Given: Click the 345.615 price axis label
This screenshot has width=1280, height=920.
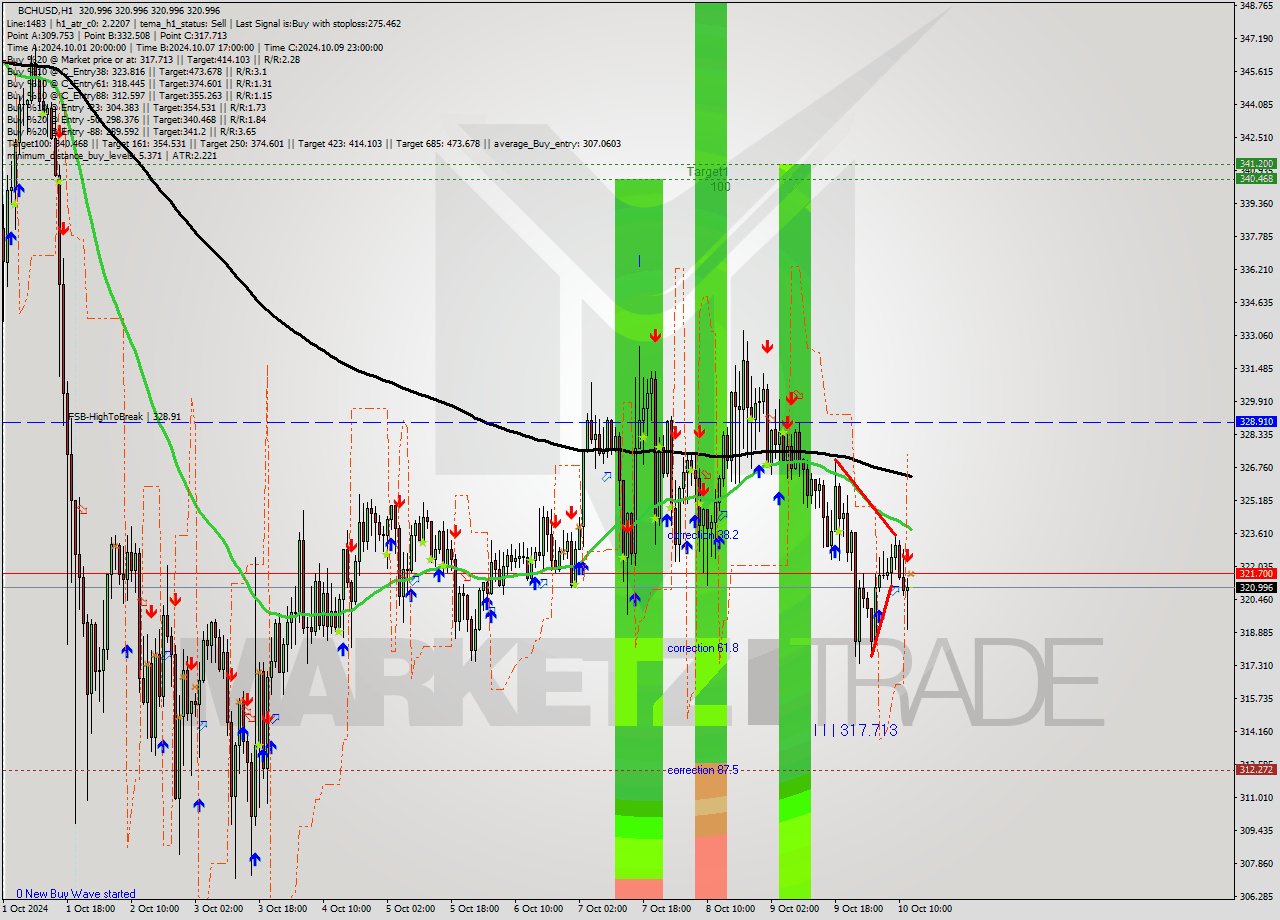Looking at the screenshot, I should click(1256, 71).
